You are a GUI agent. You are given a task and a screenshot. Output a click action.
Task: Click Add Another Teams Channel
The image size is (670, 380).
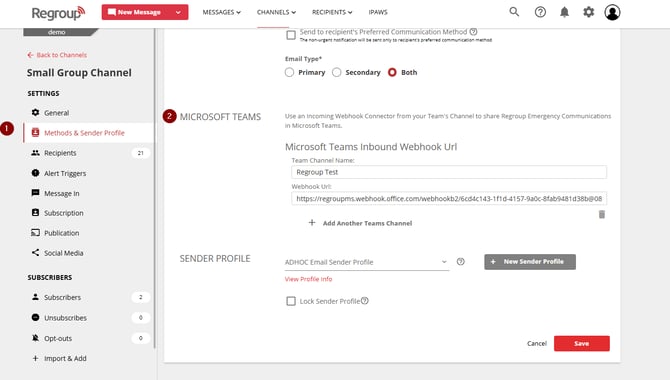367,223
